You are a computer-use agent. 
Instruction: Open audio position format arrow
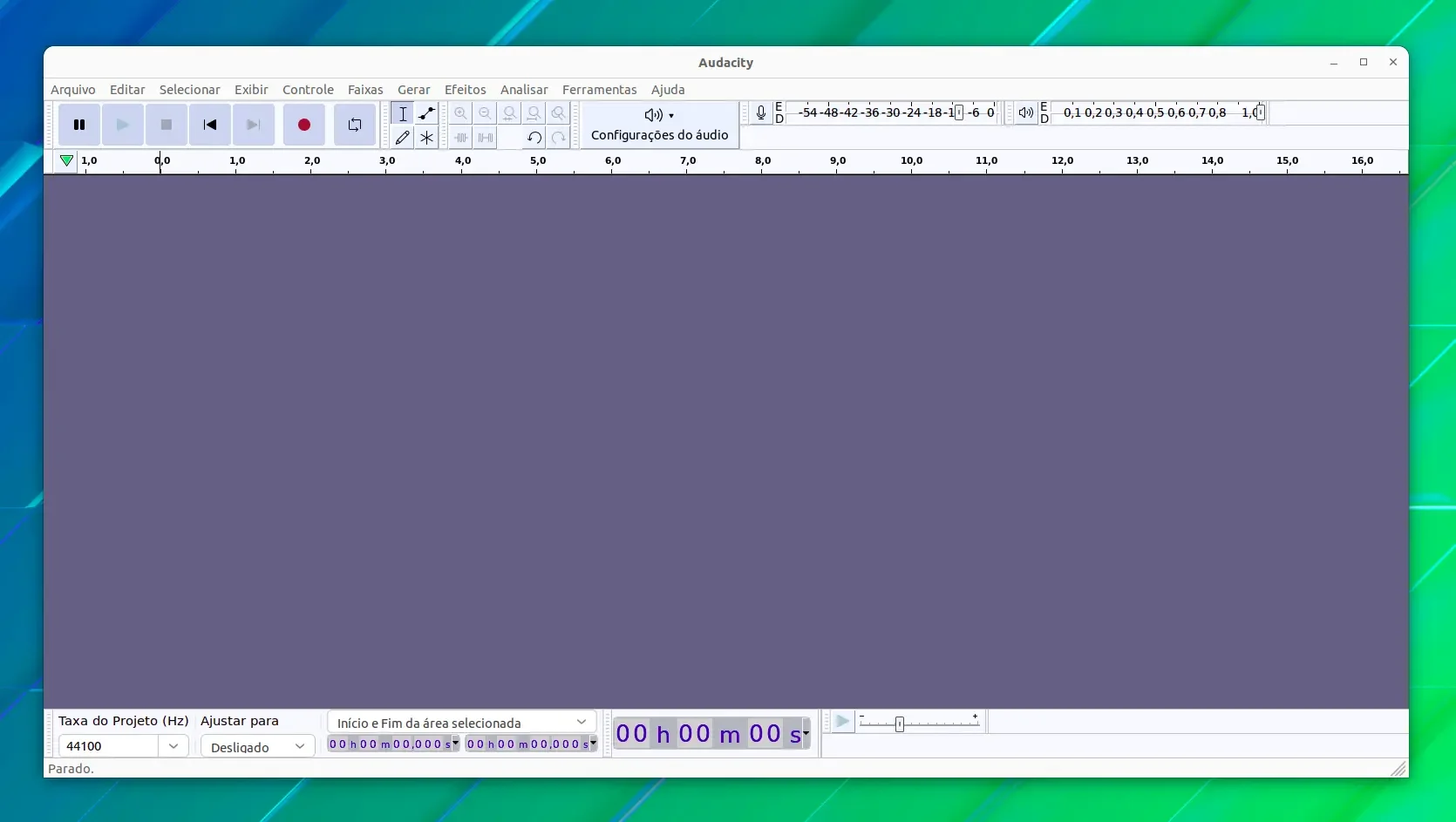coord(806,733)
